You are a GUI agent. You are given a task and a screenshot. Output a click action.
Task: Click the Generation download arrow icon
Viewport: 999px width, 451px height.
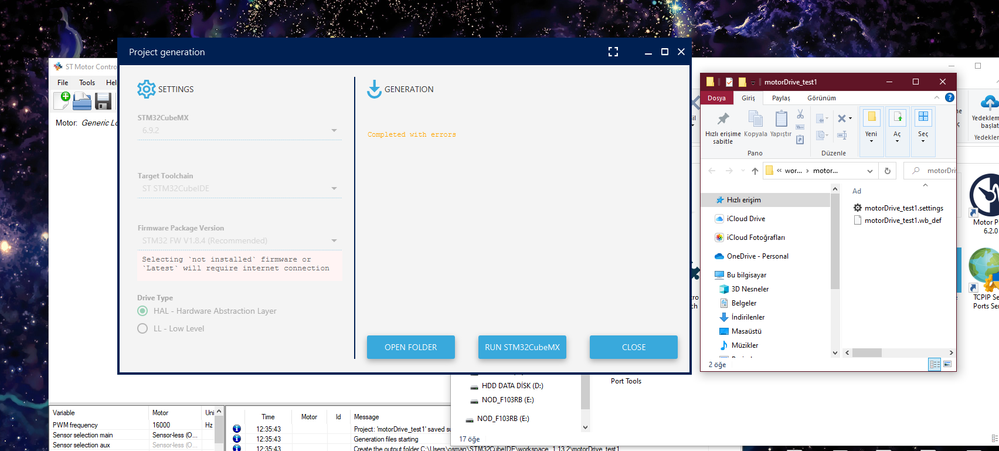(x=374, y=89)
